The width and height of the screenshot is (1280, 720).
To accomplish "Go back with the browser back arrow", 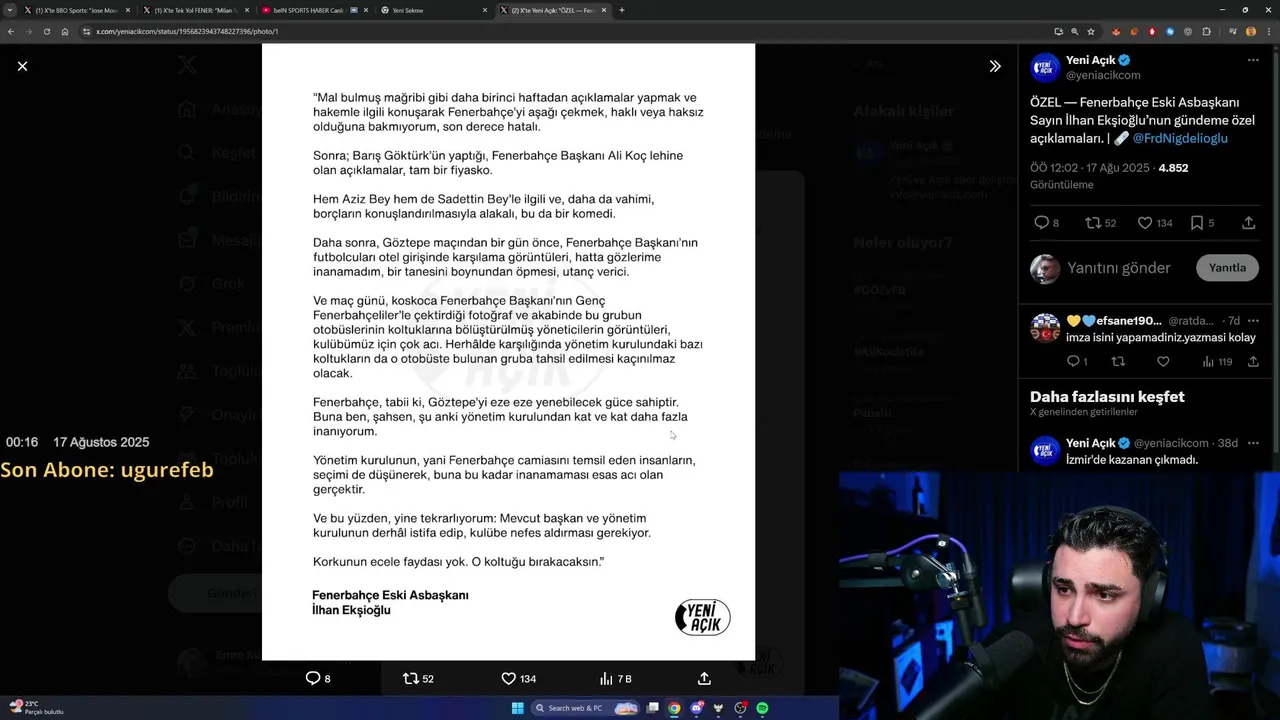I will [11, 31].
